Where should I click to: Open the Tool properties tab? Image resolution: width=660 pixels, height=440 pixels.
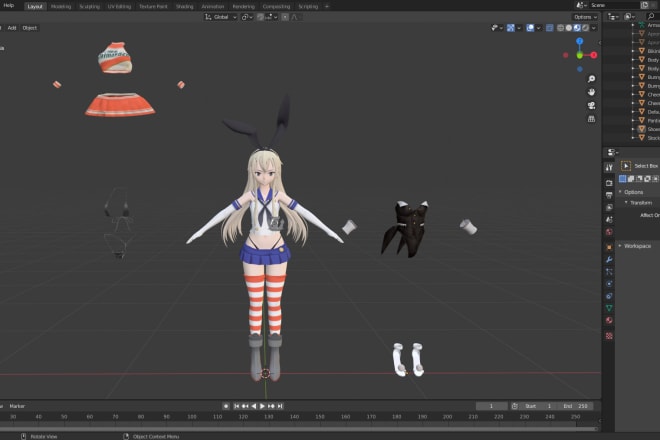coord(609,168)
